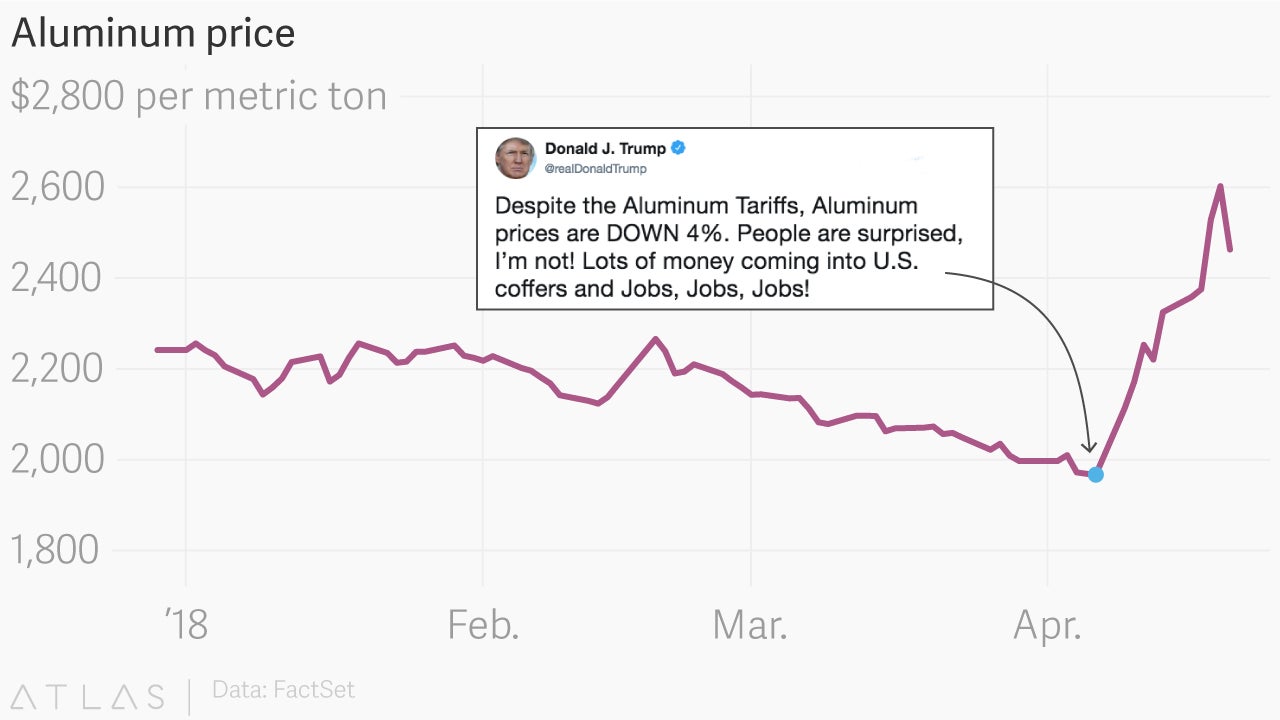This screenshot has width=1280, height=720.
Task: Click the 2,200 y-axis label
Action: pos(57,369)
